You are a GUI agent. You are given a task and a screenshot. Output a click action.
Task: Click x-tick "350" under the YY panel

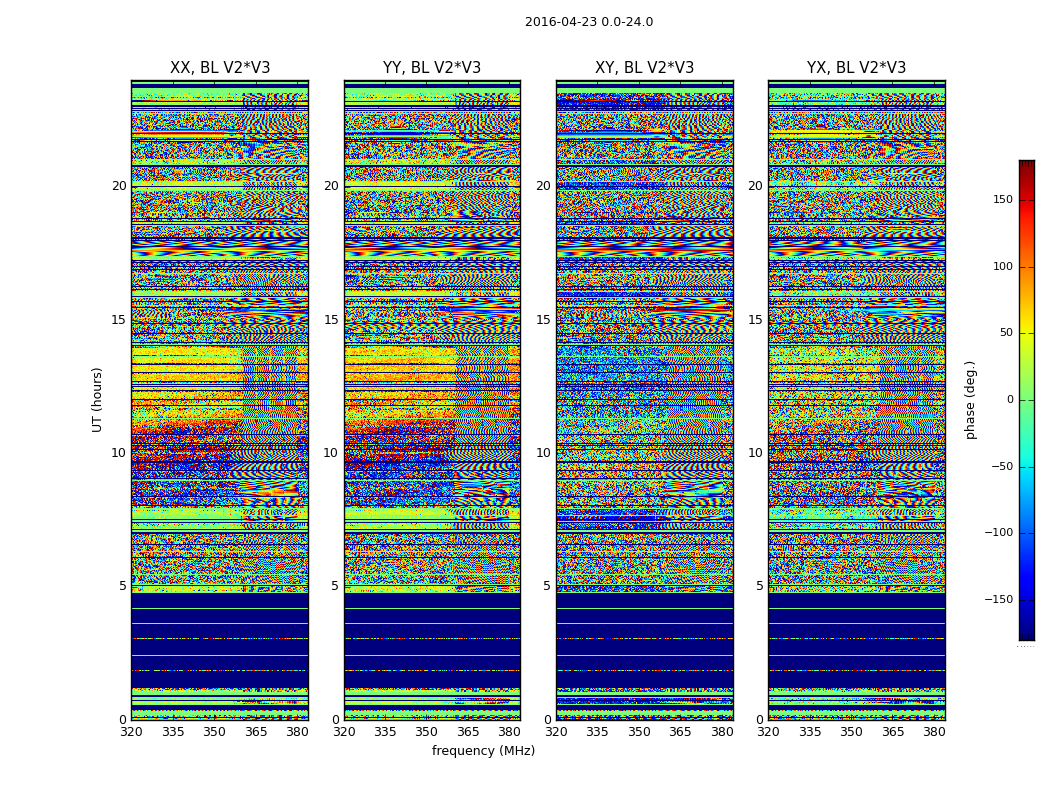(x=427, y=732)
